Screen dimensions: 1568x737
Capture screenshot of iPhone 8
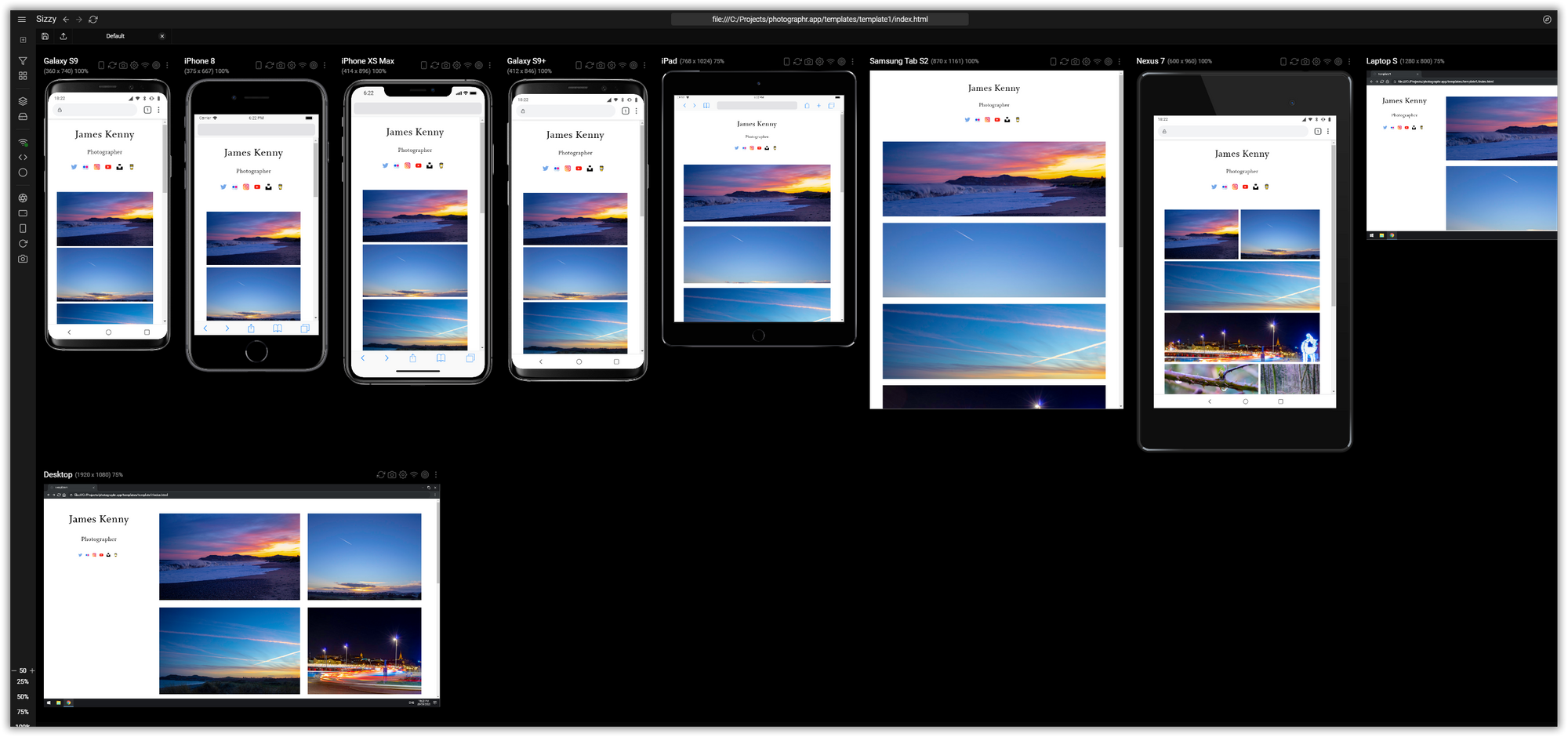[281, 65]
